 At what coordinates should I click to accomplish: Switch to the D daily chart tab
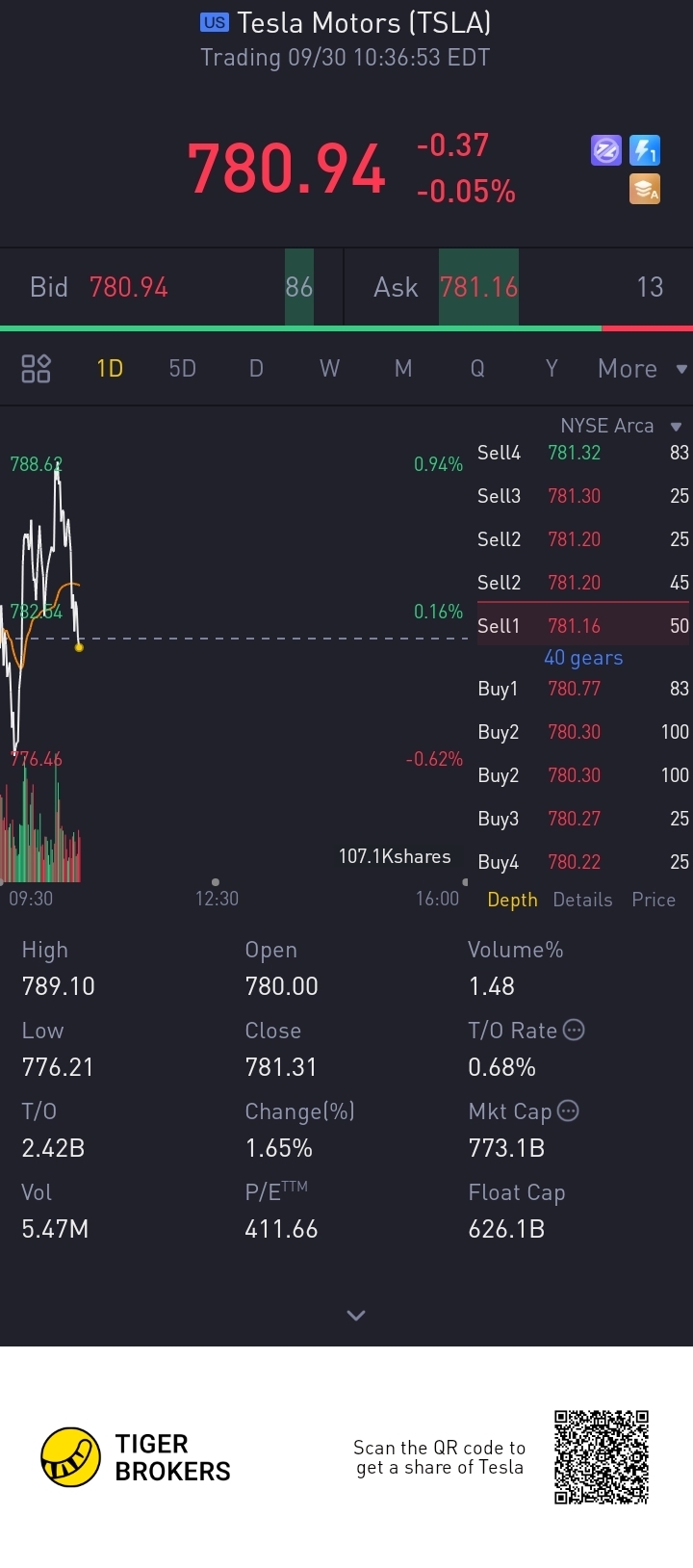pos(256,369)
